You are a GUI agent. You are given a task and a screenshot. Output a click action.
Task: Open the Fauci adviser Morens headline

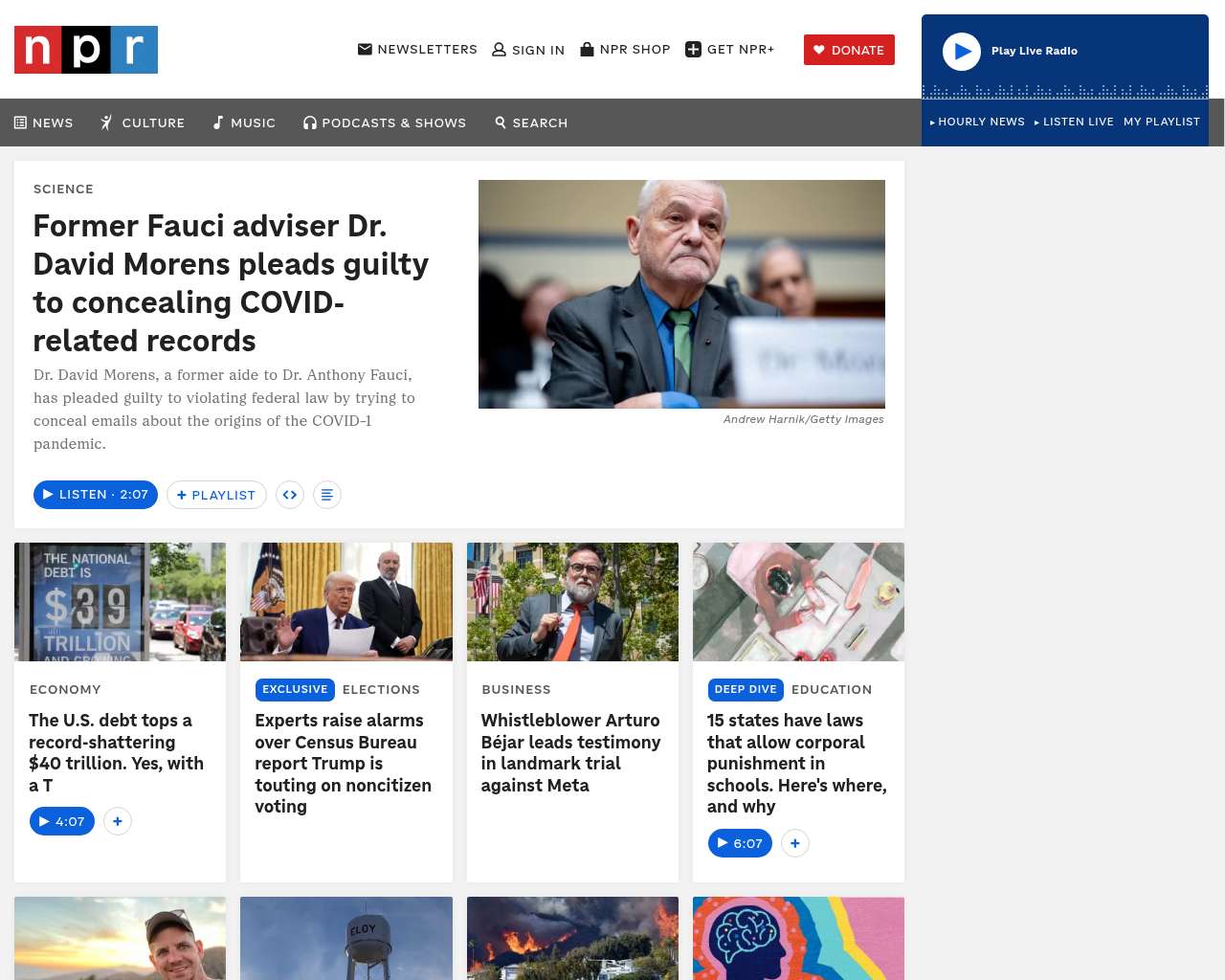pos(231,283)
